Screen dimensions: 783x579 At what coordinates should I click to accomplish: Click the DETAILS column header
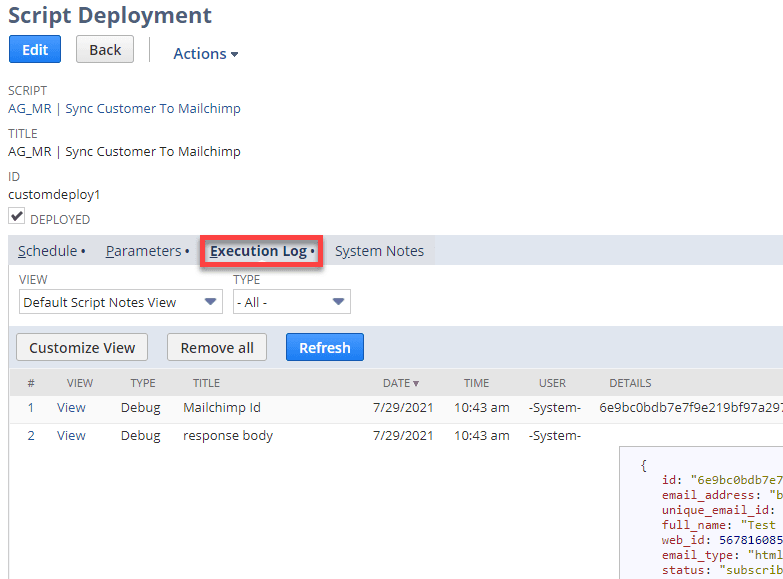(630, 383)
